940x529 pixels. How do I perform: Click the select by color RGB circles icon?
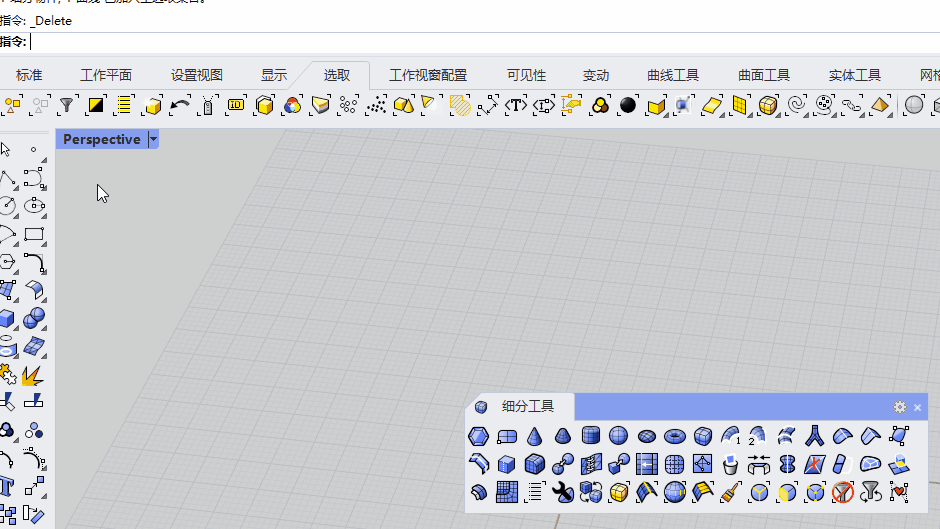pos(292,106)
